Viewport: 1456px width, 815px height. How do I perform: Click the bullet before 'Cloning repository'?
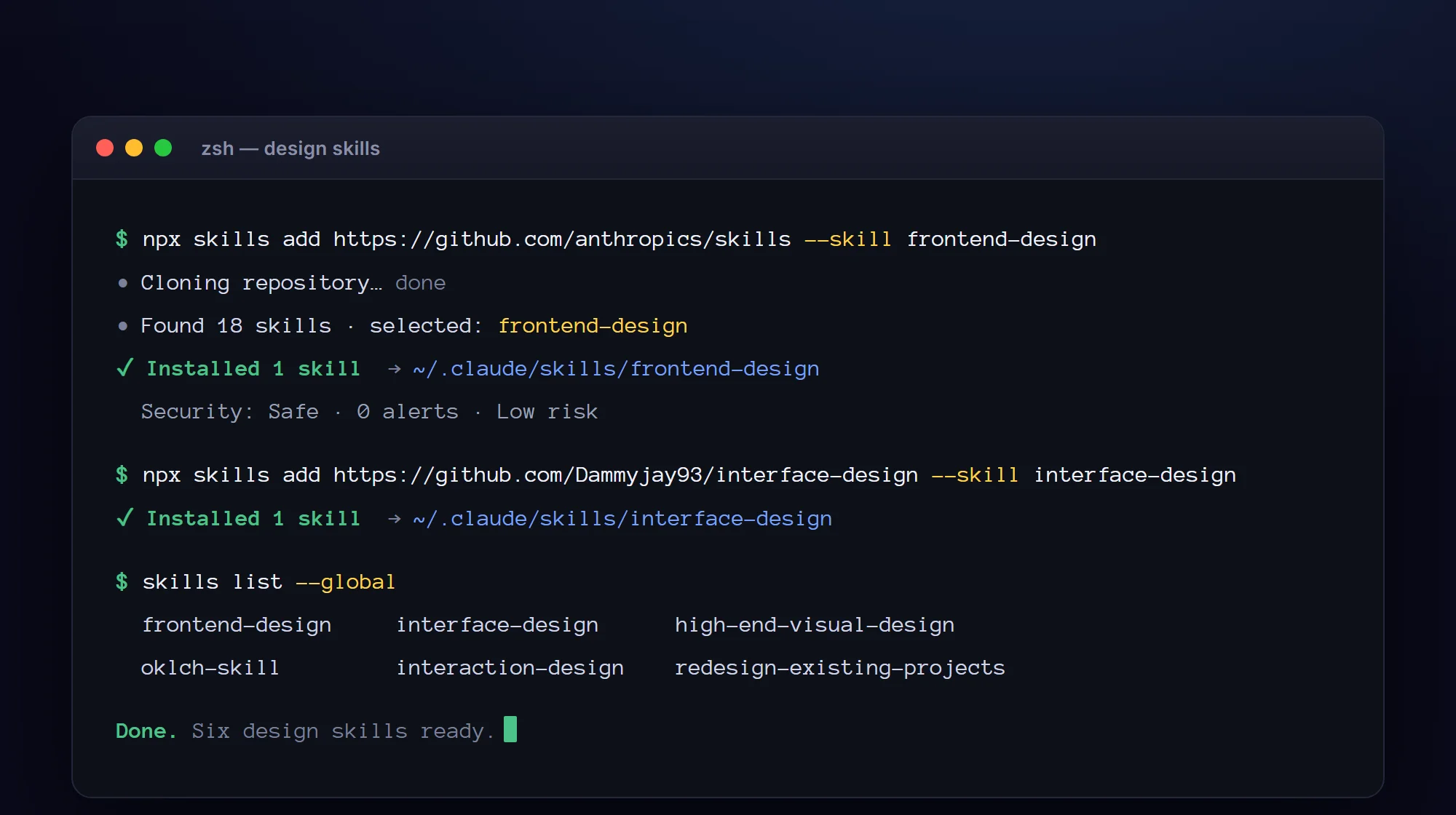123,283
